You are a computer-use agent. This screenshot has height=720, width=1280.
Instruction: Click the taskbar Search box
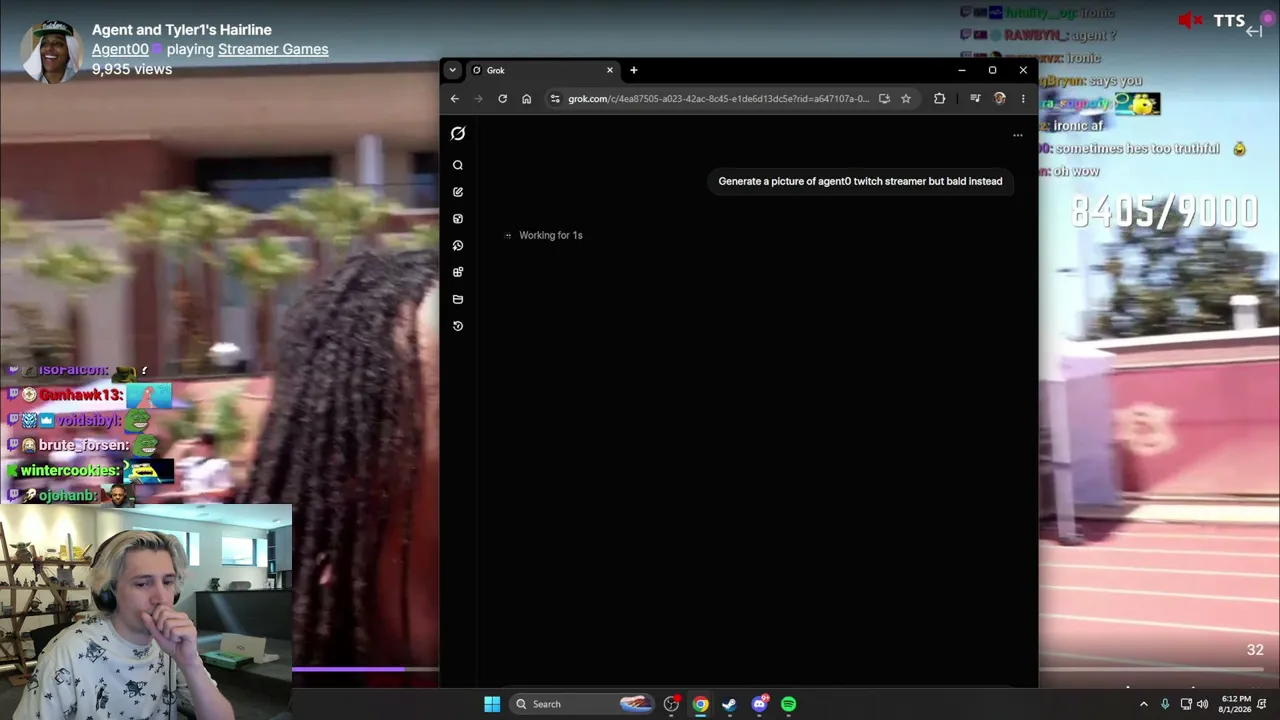pyautogui.click(x=581, y=704)
